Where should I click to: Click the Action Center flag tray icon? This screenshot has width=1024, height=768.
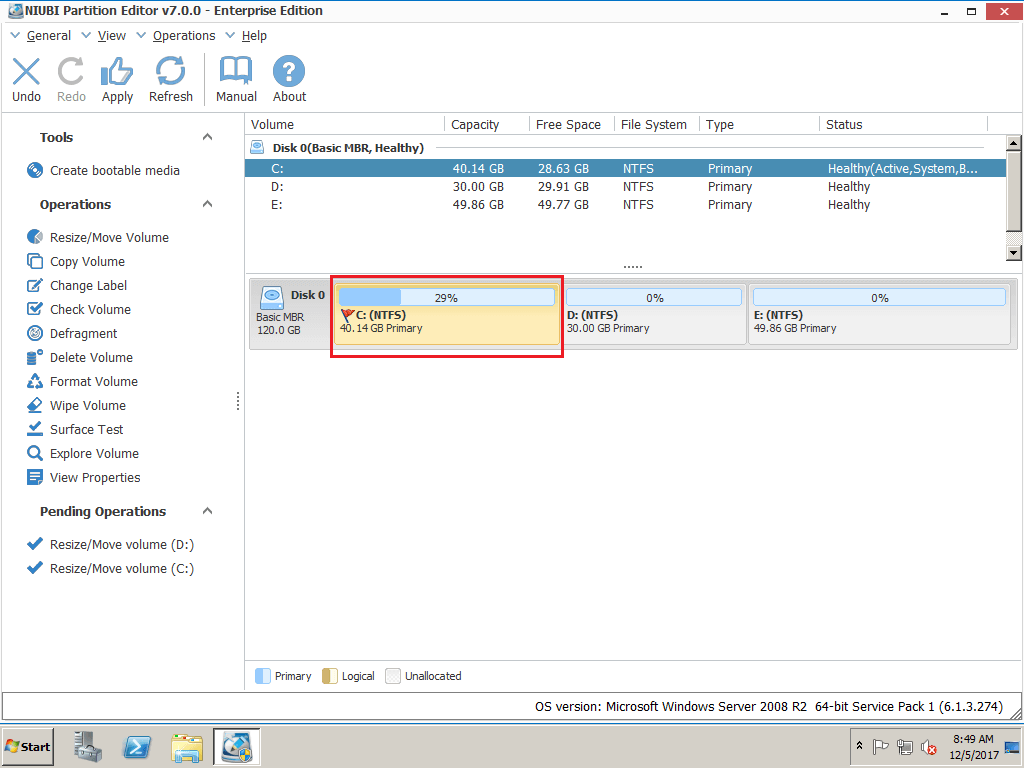tap(880, 746)
